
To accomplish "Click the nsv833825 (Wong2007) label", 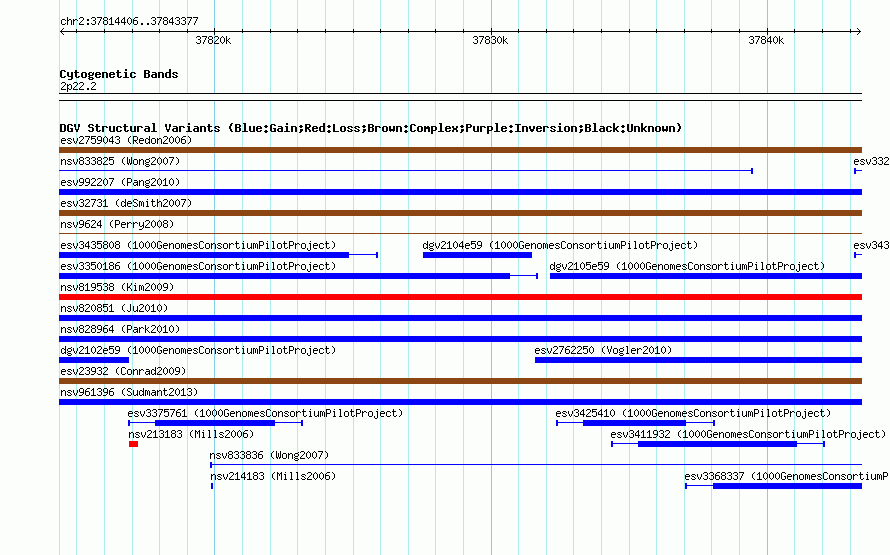I will [x=120, y=161].
